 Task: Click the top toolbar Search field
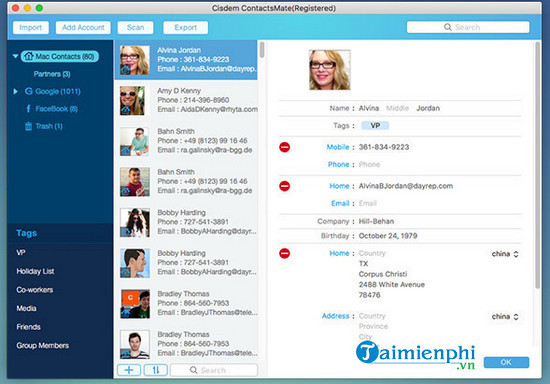468,27
